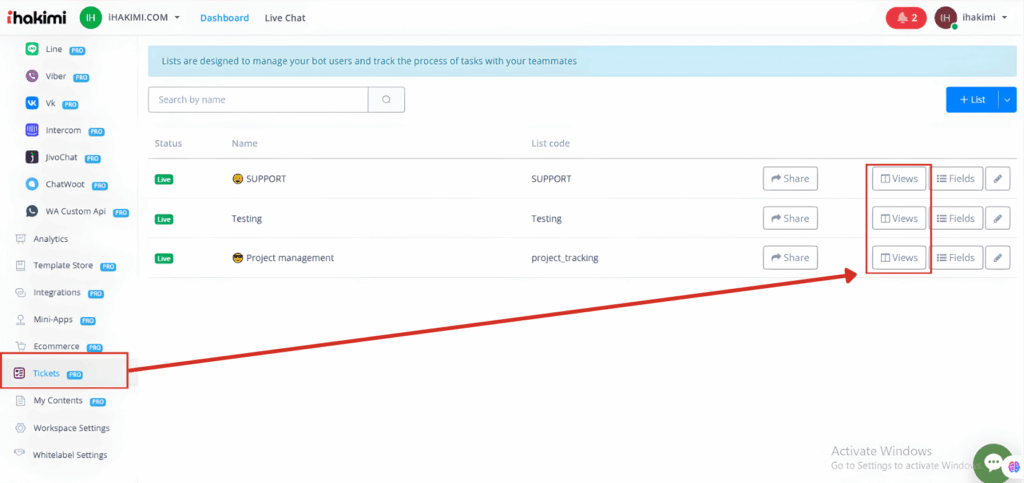Click the + List button
This screenshot has height=483, width=1024.
tap(972, 99)
